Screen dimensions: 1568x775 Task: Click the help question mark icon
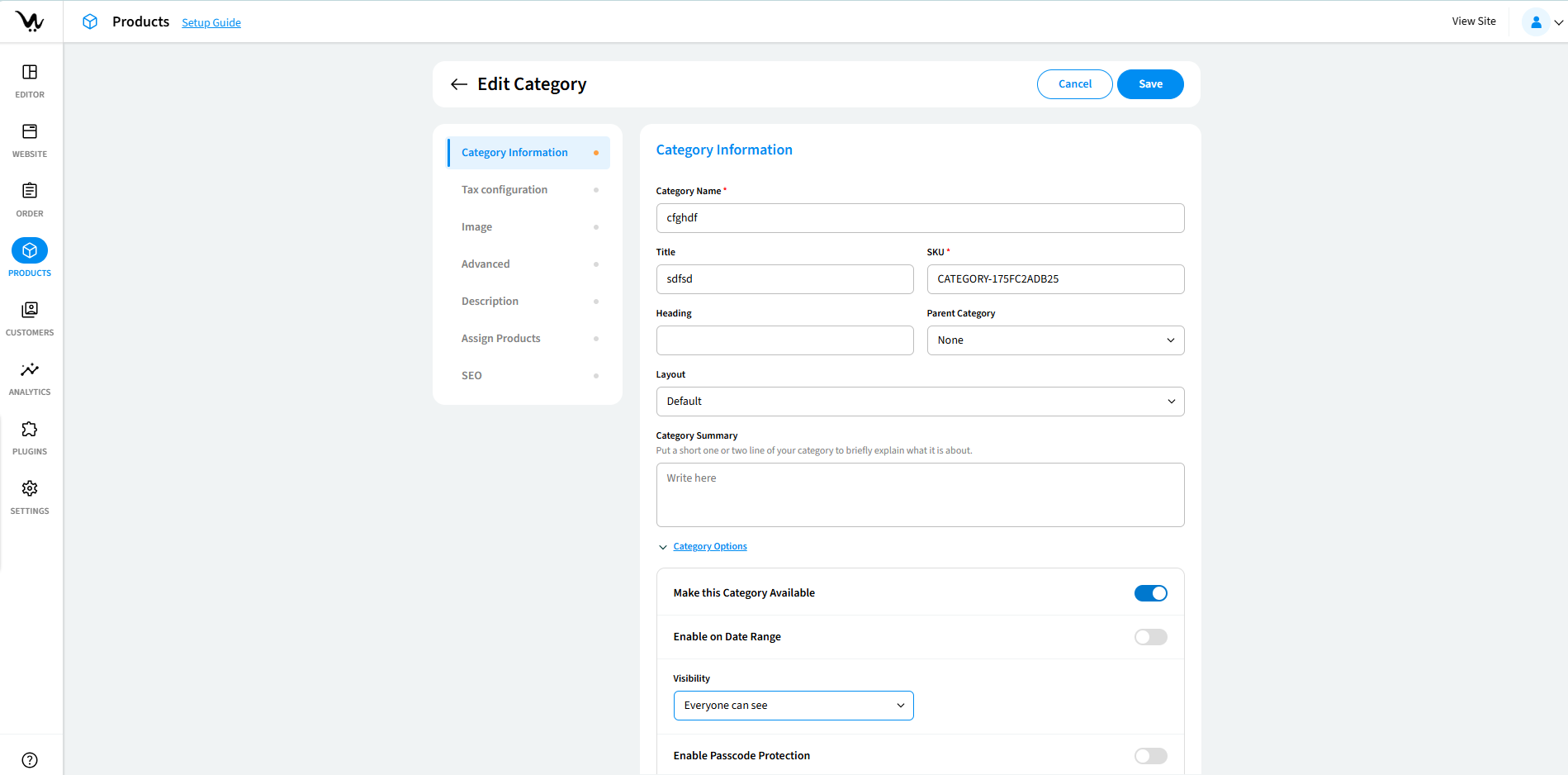click(x=30, y=760)
